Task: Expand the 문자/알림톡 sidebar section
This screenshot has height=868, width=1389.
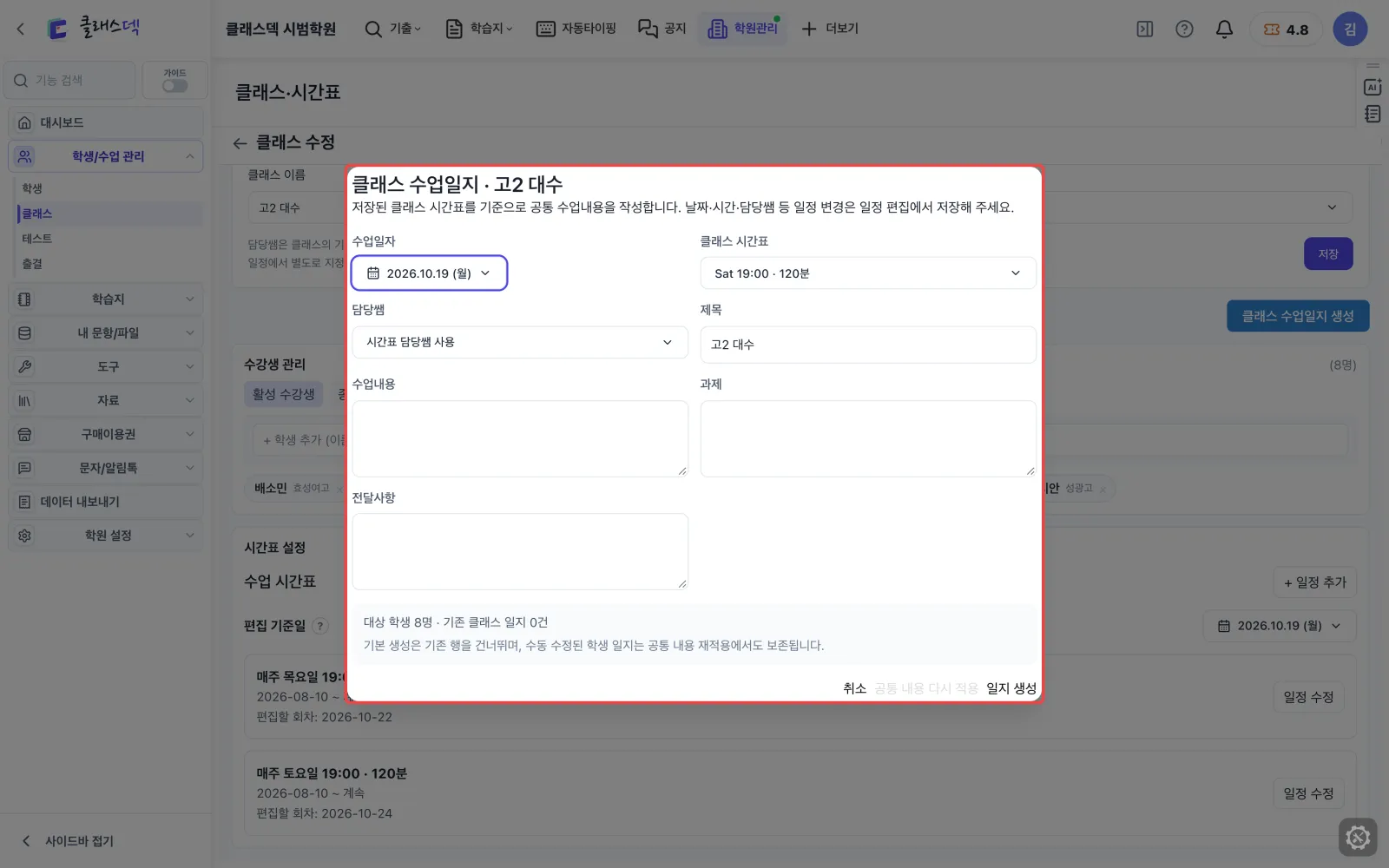Action: pyautogui.click(x=106, y=468)
